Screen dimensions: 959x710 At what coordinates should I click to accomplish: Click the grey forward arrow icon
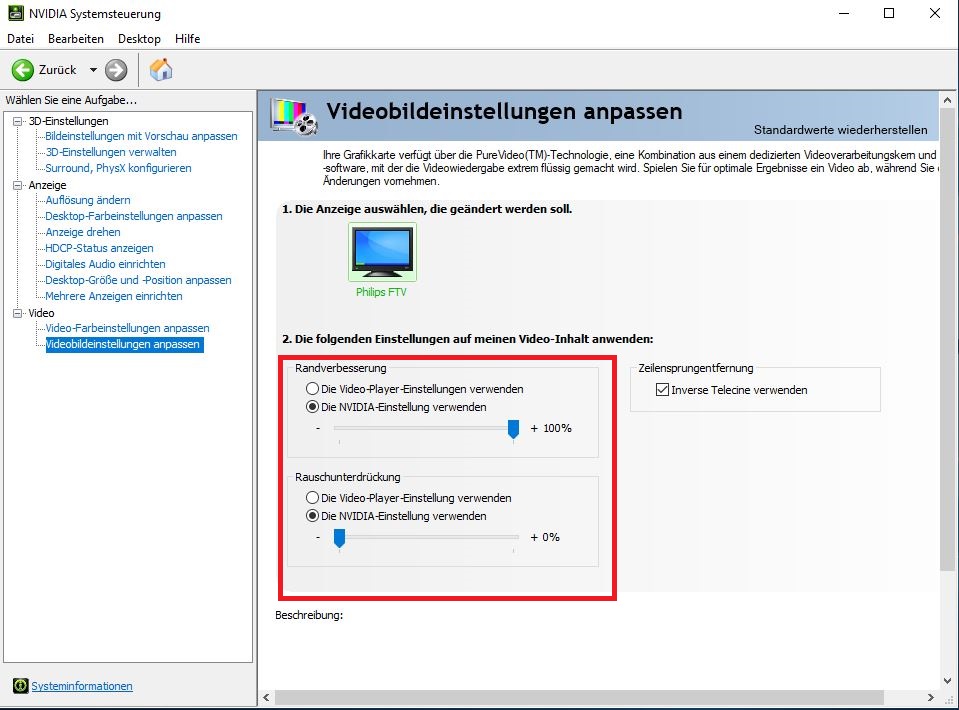tap(116, 70)
